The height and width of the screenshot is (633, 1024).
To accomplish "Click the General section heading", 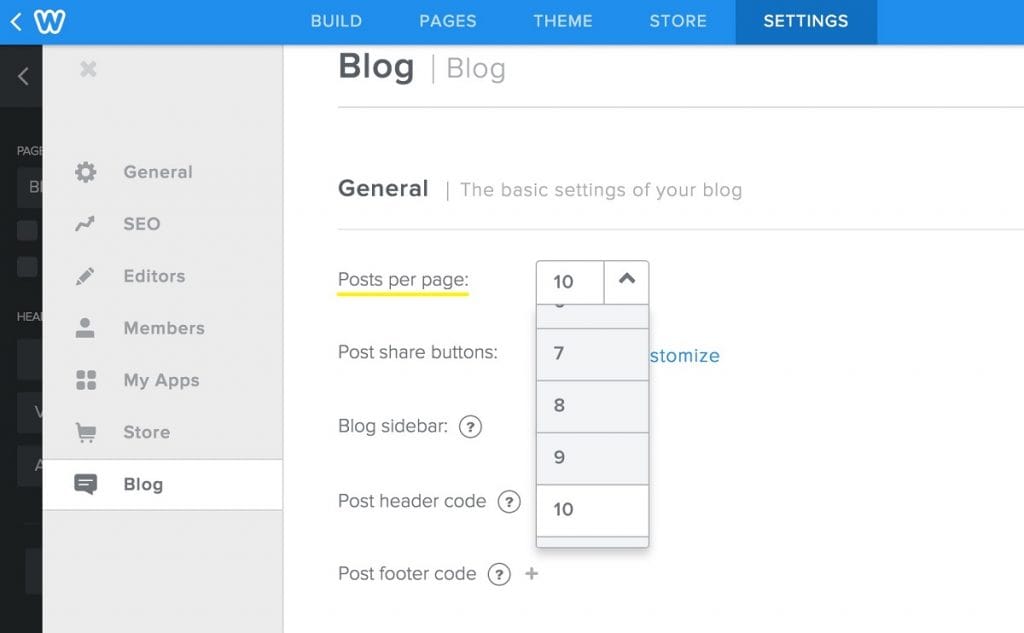I will point(383,189).
